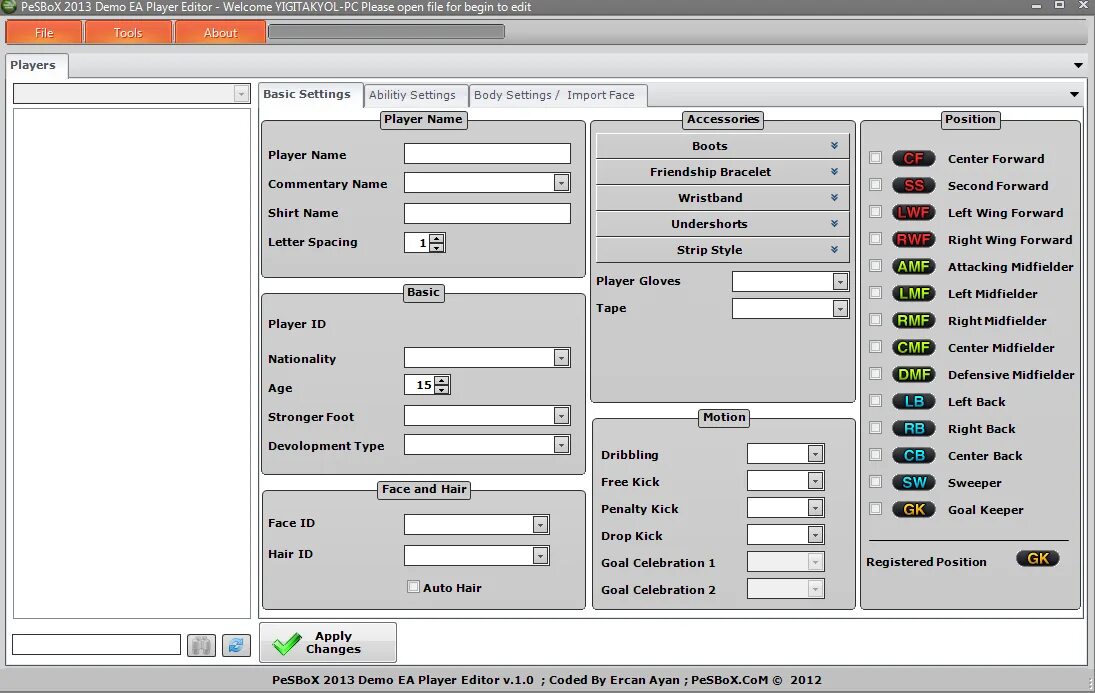The height and width of the screenshot is (693, 1095).
Task: Tick the Center Back checkbox
Action: pos(876,455)
